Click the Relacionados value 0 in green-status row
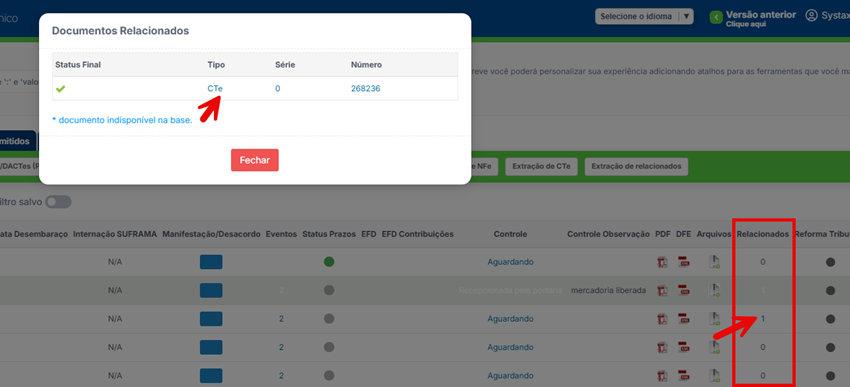 click(763, 262)
